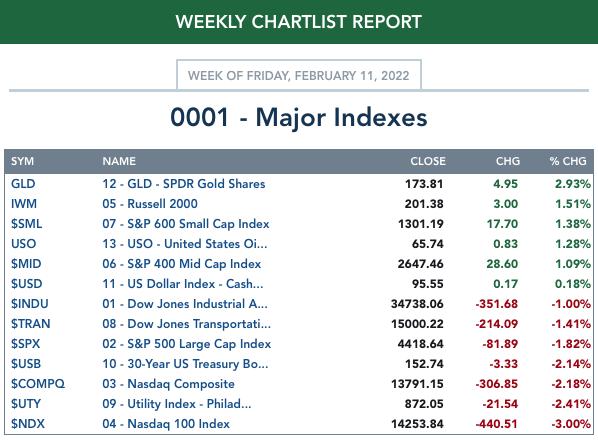Open 03 - Nasdaq Composite chart link
Viewport: 598px width, 440px height.
(x=168, y=384)
